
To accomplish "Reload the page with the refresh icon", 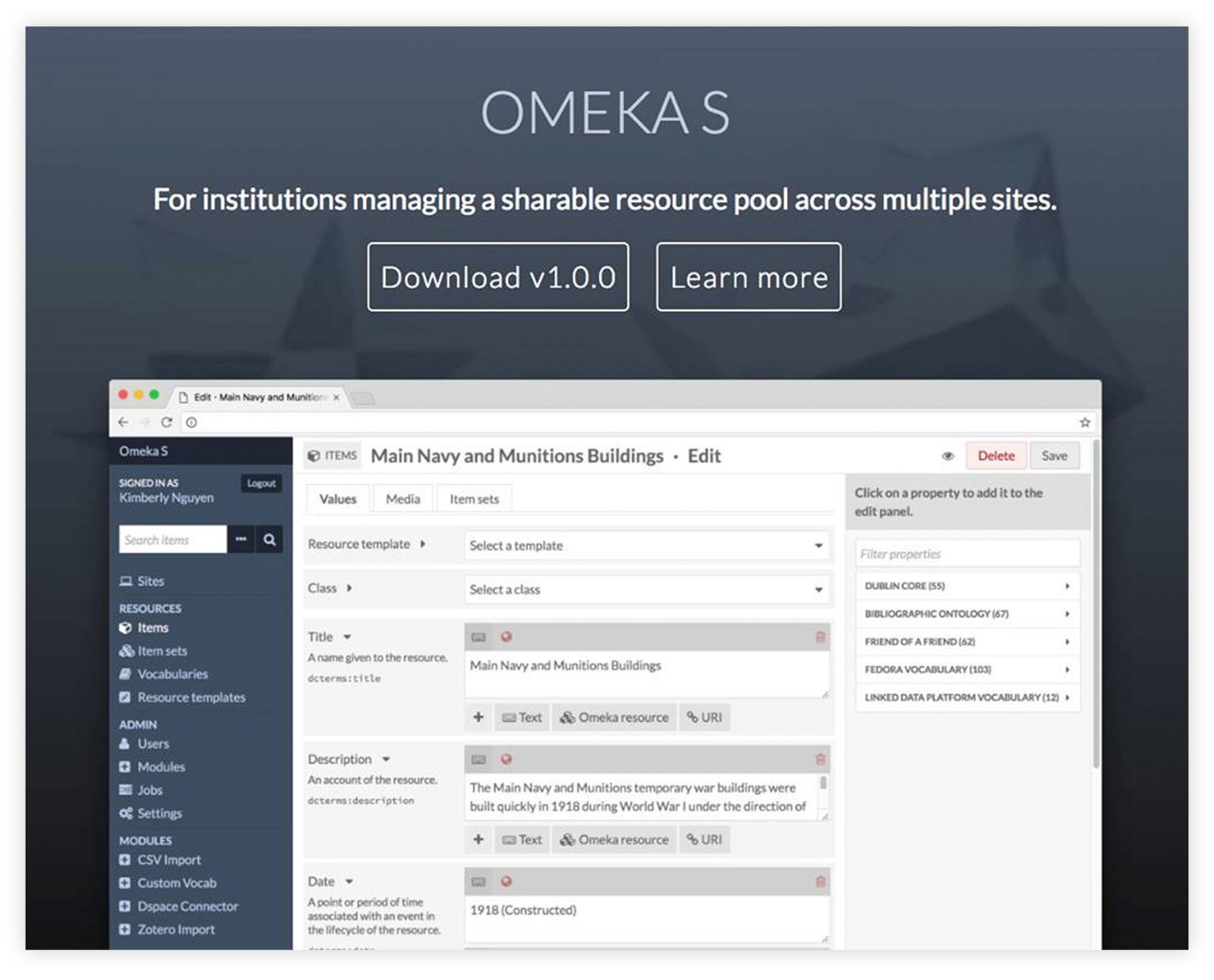I will pos(166,422).
